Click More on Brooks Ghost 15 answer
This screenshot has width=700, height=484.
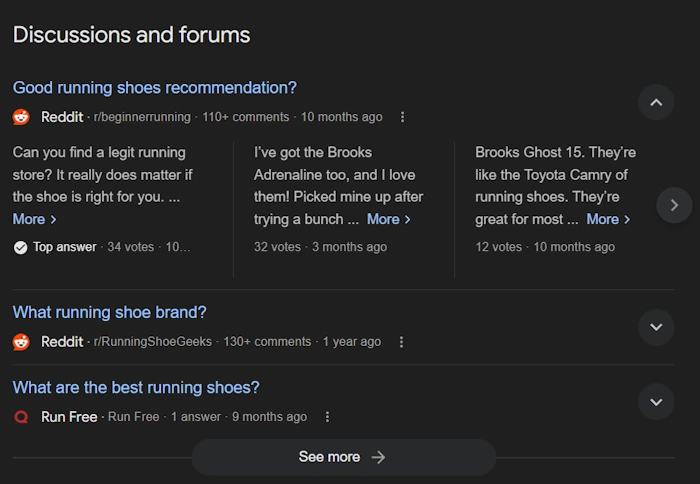608,219
